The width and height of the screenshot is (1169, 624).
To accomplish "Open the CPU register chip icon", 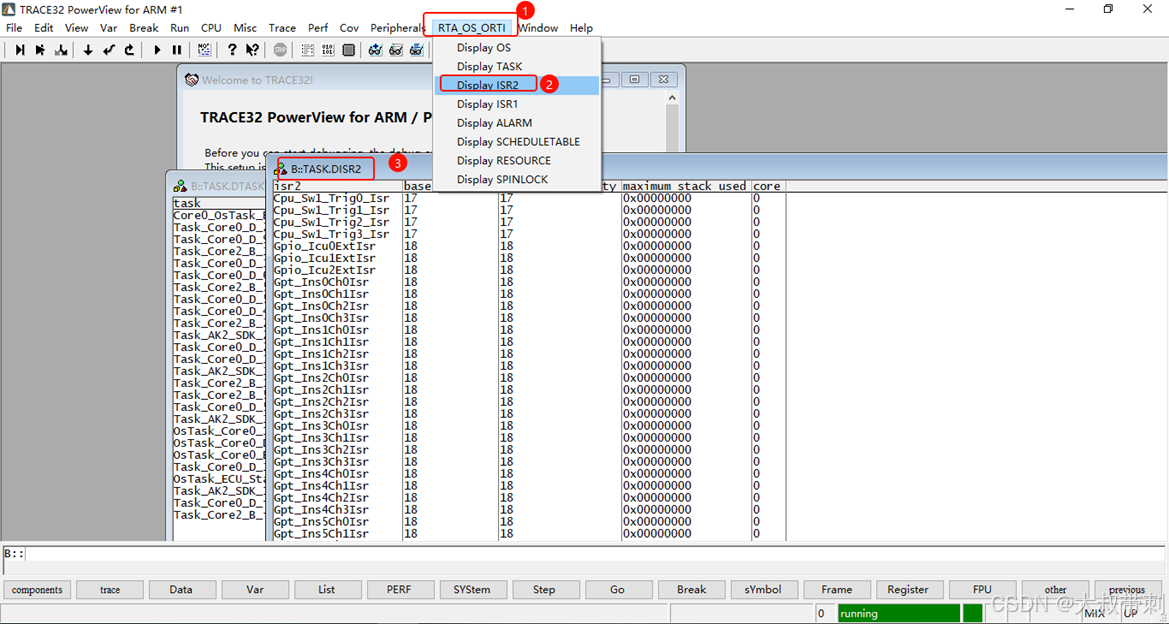I will (348, 50).
